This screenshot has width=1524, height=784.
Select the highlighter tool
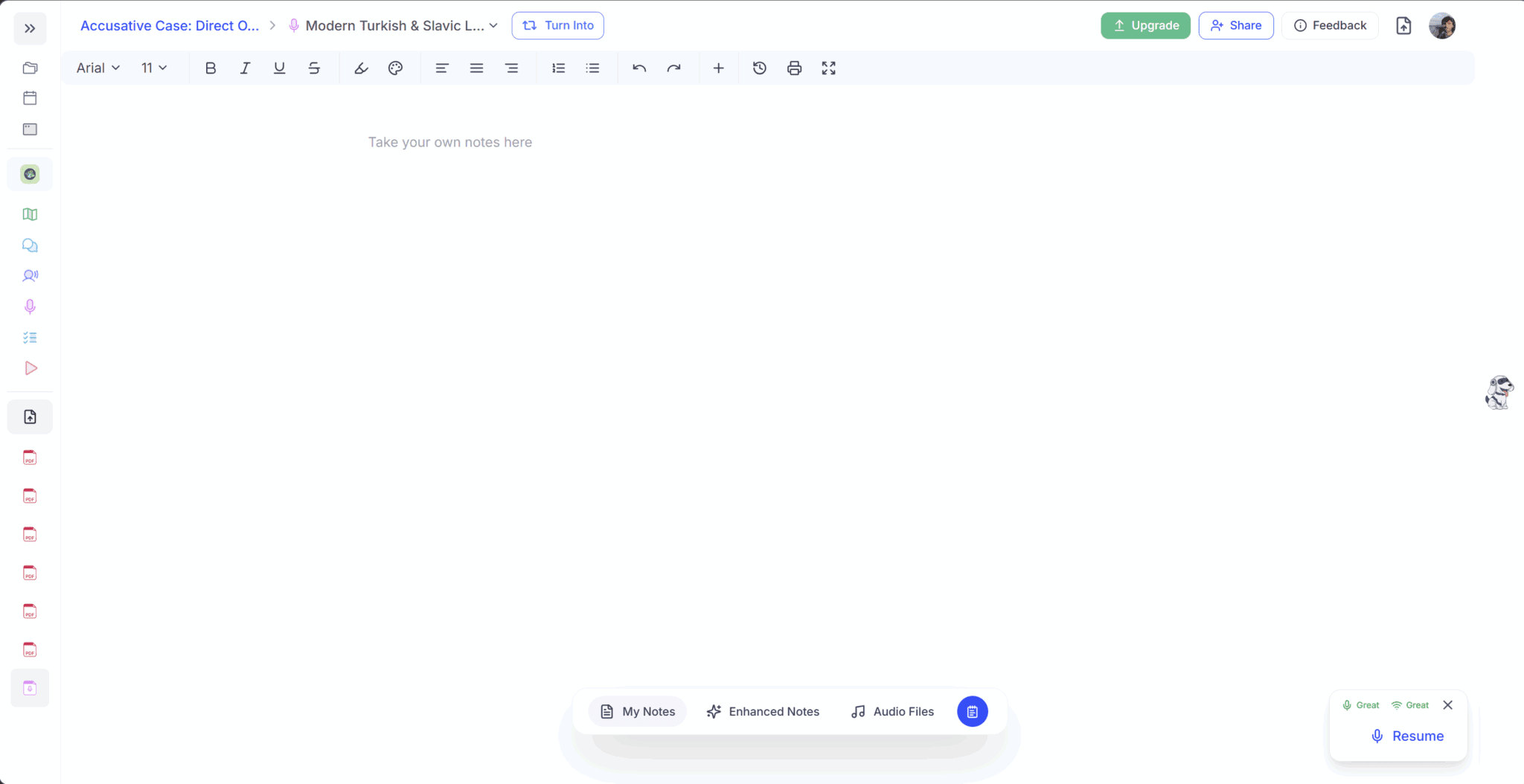tap(361, 68)
